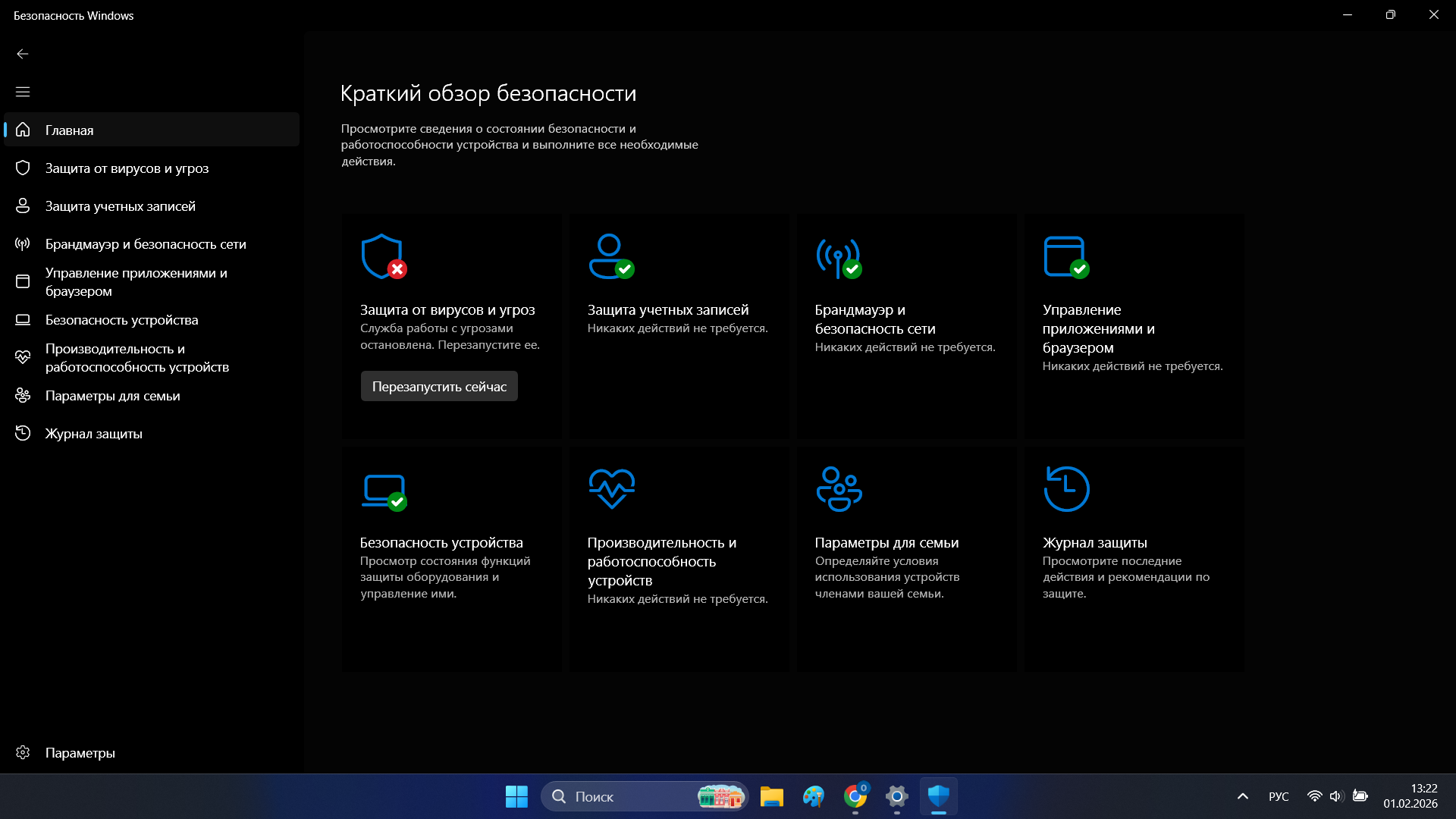Open the Защита от вирусов и угроз card title
Image resolution: width=1456 pixels, height=819 pixels.
click(x=447, y=309)
